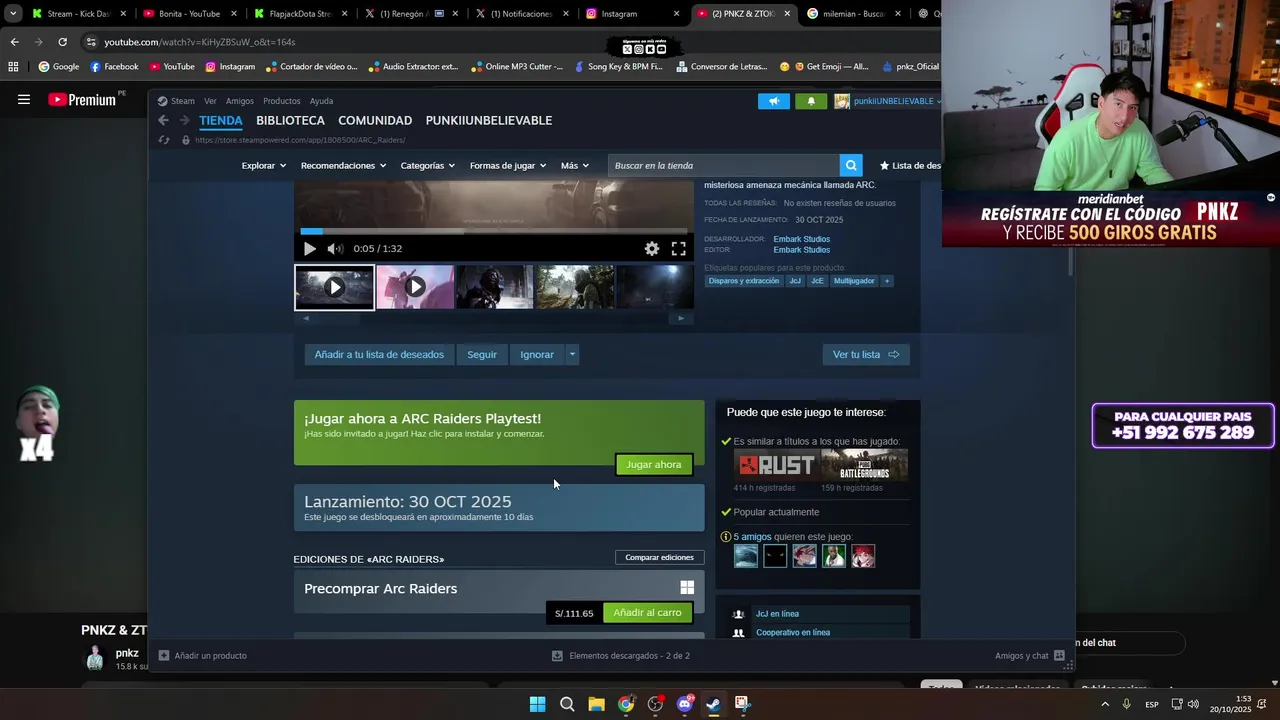The height and width of the screenshot is (720, 1280).
Task: Open the Ayuda menu in Steam
Action: pyautogui.click(x=321, y=101)
